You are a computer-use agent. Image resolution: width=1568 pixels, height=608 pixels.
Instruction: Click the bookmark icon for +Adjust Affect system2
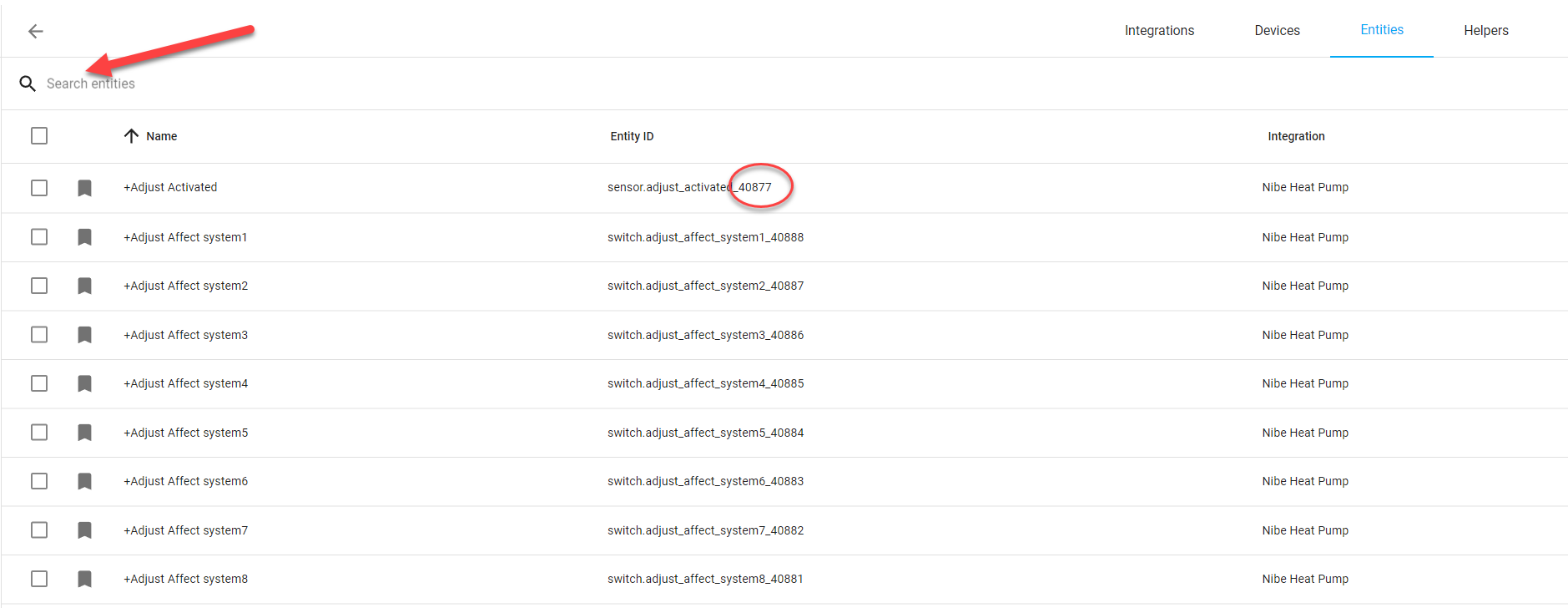tap(84, 286)
